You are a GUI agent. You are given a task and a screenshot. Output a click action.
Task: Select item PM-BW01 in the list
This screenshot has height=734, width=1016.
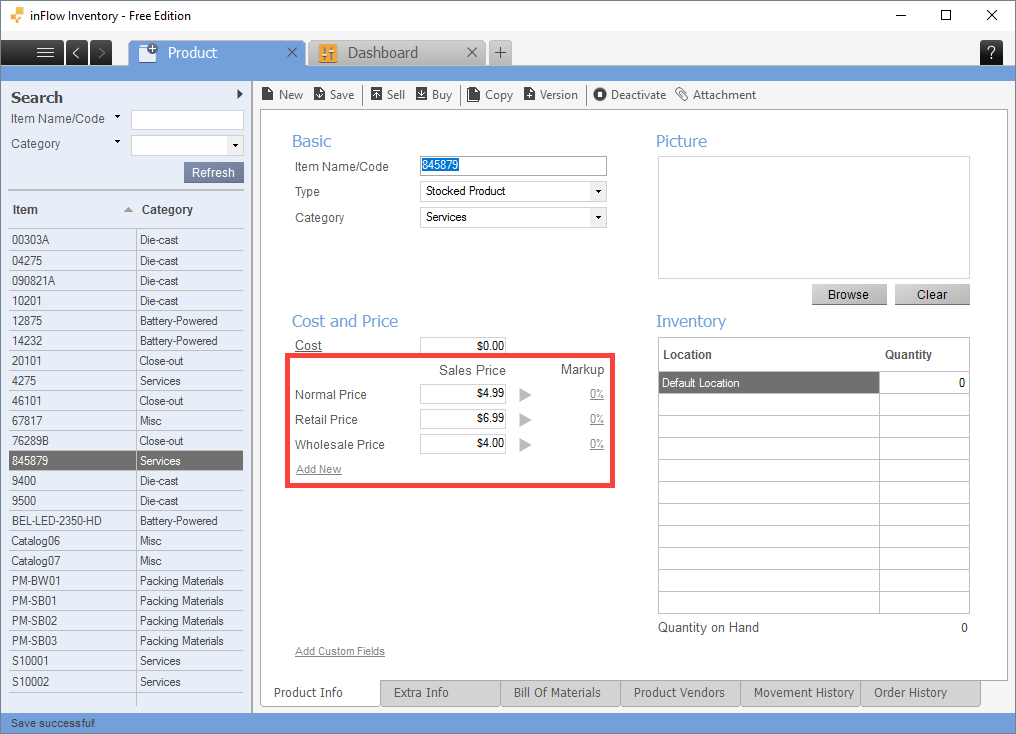click(x=126, y=581)
